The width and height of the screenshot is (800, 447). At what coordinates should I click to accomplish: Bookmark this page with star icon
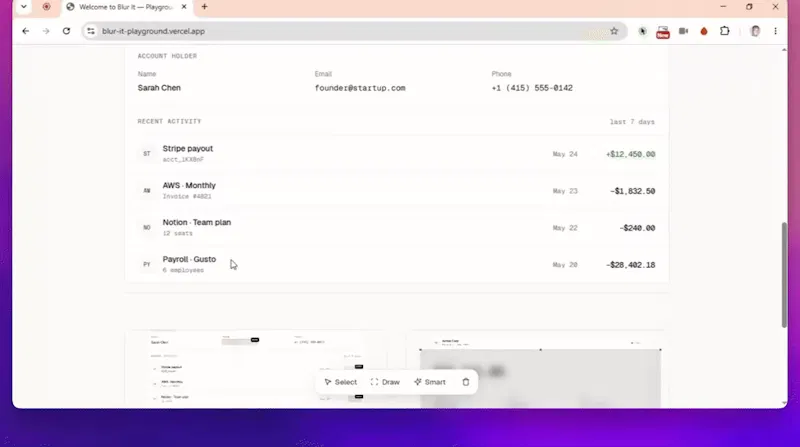click(614, 31)
